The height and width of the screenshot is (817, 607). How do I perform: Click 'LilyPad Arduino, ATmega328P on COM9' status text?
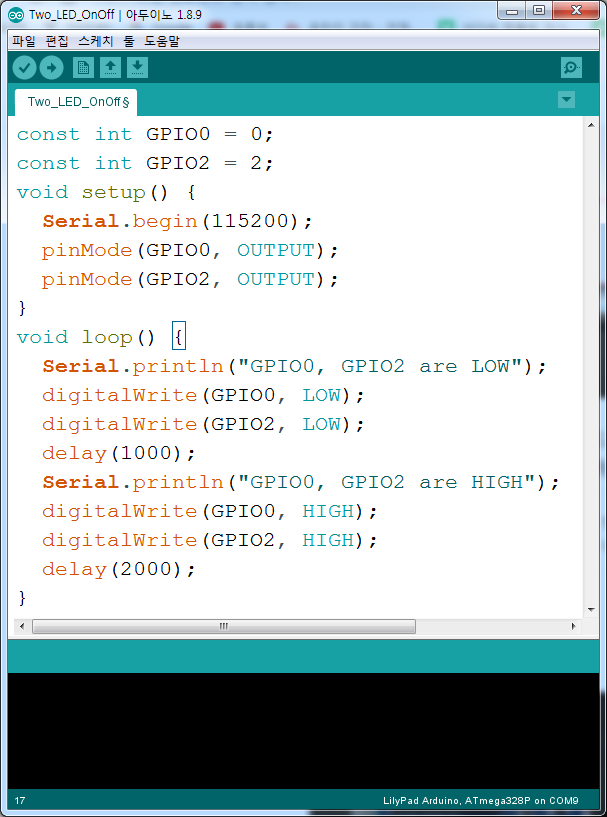(480, 801)
